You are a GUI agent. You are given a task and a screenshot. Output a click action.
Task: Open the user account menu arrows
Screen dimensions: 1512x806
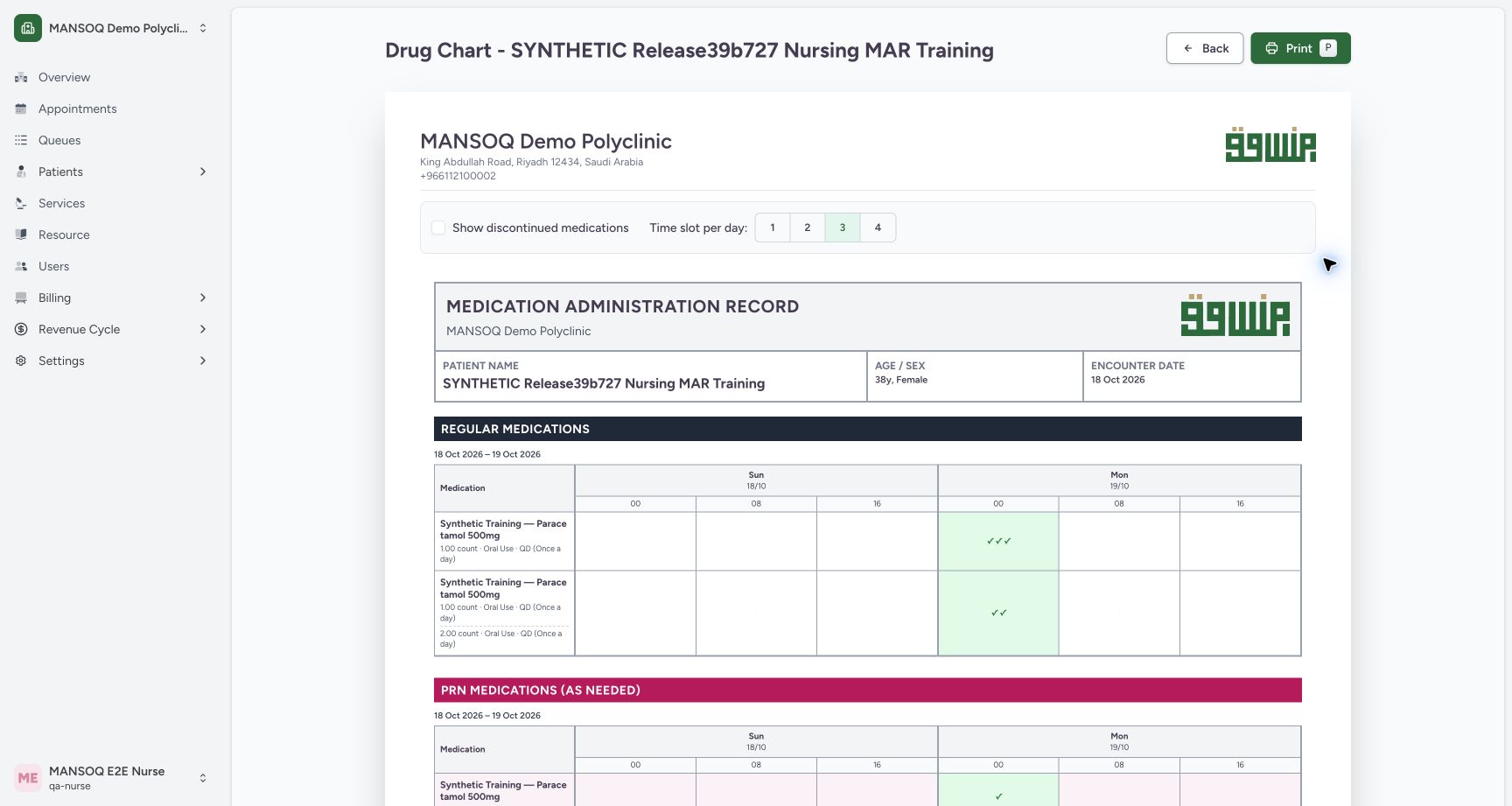(203, 778)
